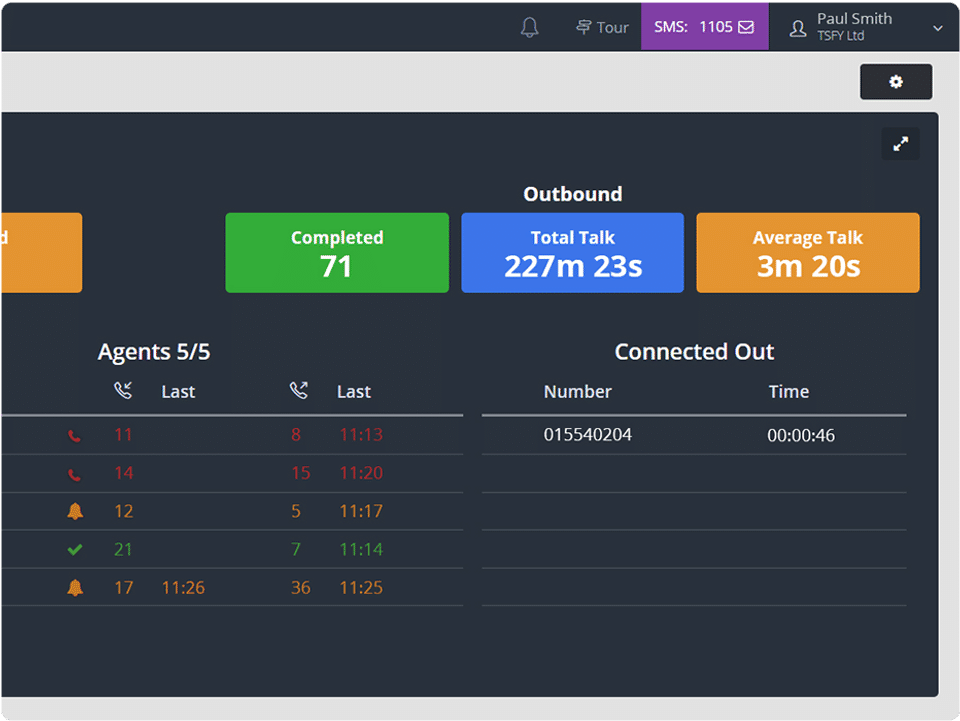960x721 pixels.
Task: Click connected number 015540204
Action: pyautogui.click(x=588, y=435)
